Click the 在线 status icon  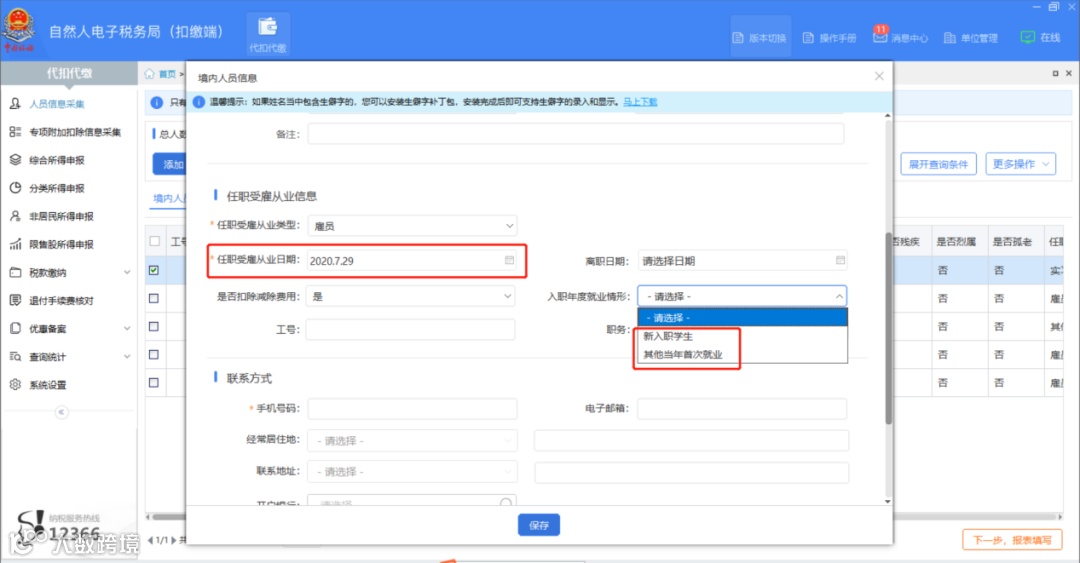point(1027,37)
